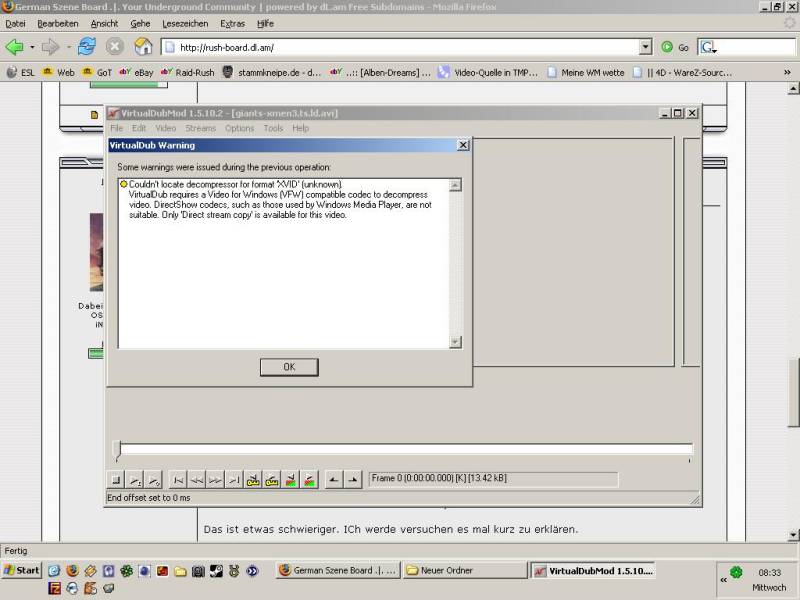The width and height of the screenshot is (800, 600).
Task: Click the next scene change icon
Action: click(309, 480)
